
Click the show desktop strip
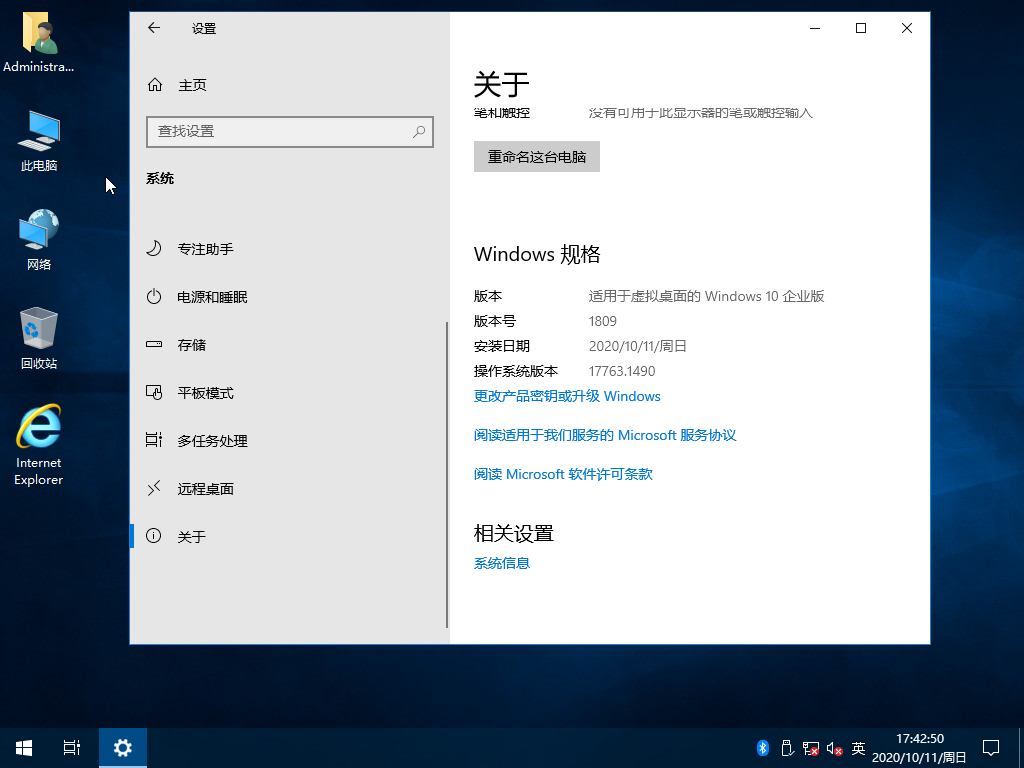[1021, 748]
